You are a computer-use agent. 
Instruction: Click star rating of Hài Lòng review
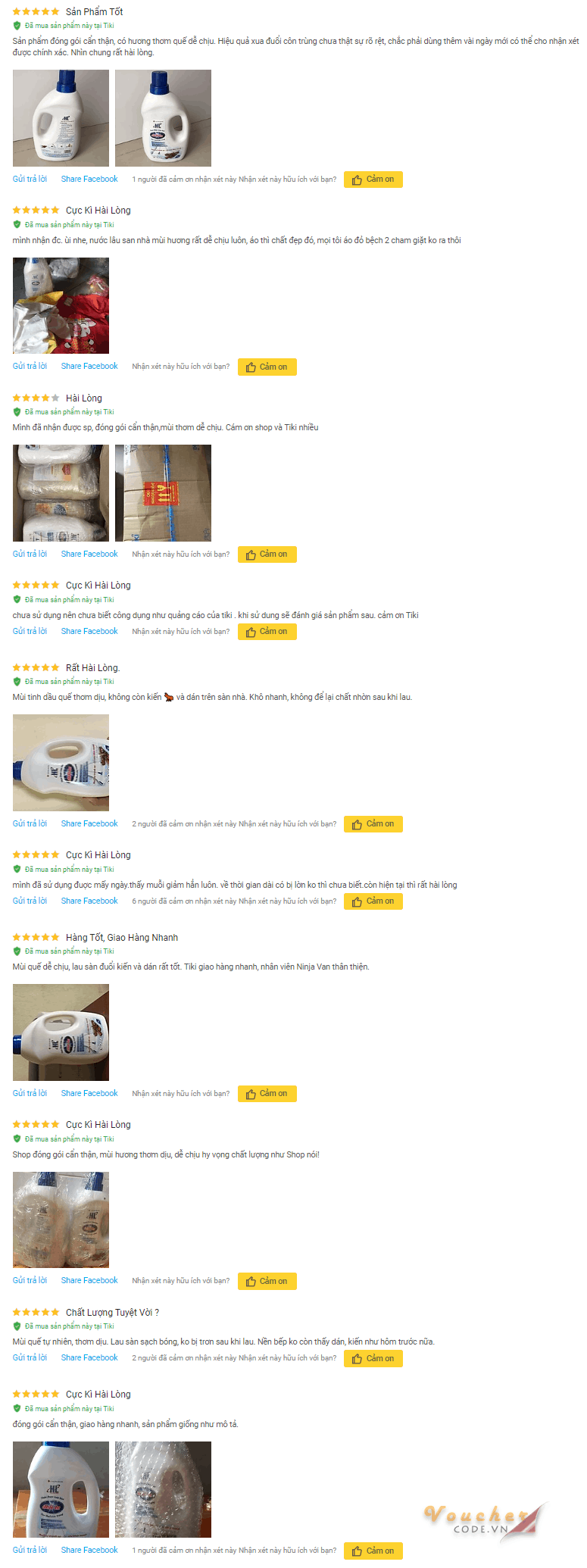(36, 398)
